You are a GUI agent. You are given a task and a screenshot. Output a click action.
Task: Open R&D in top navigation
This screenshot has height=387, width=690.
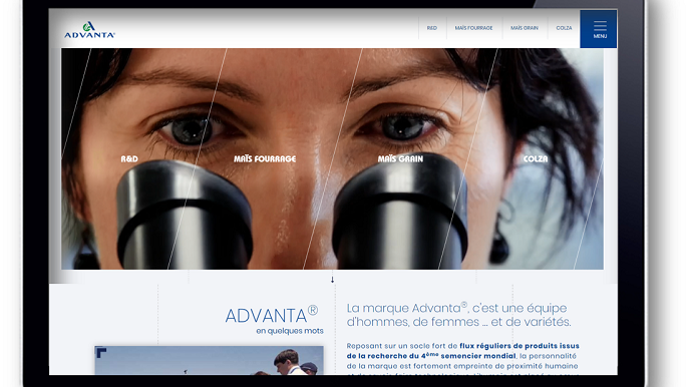[x=432, y=28]
